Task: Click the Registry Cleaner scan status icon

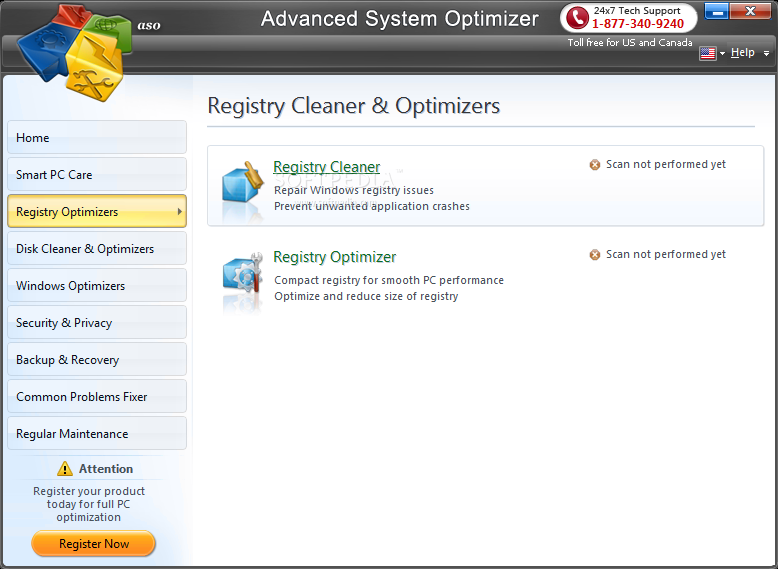Action: [594, 165]
